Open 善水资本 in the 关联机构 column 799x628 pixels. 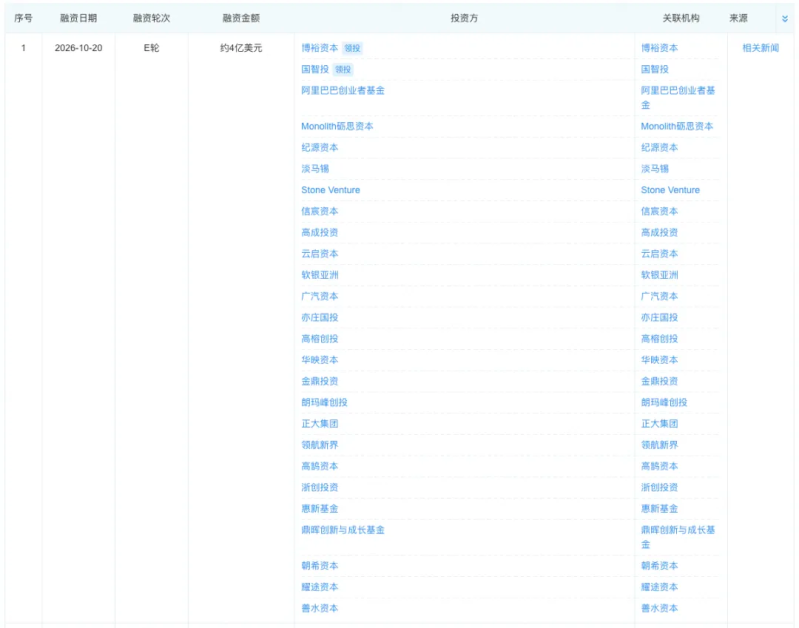(x=659, y=608)
